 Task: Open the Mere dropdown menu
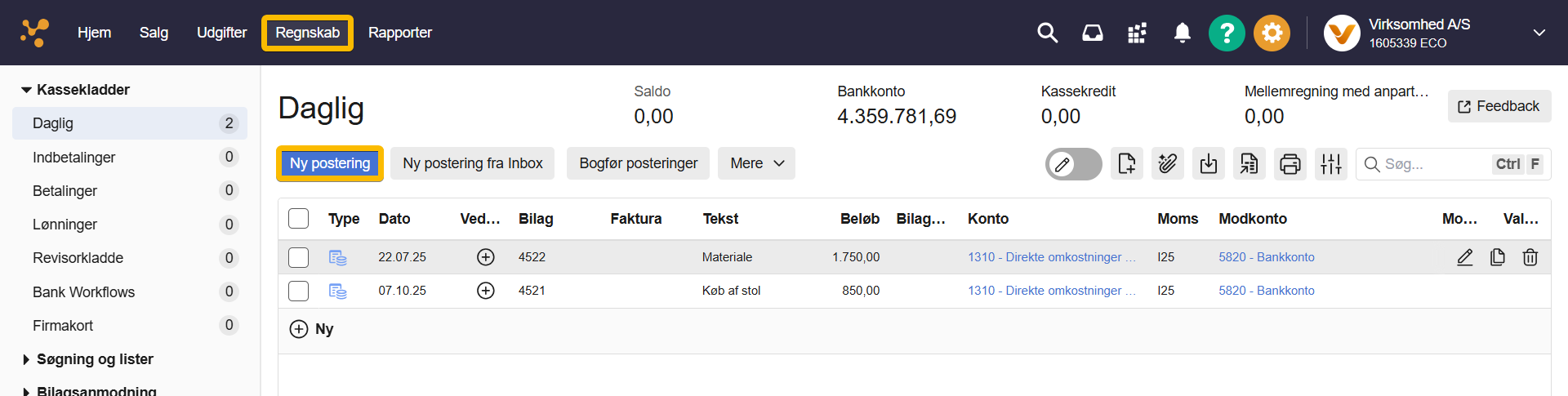pos(756,163)
